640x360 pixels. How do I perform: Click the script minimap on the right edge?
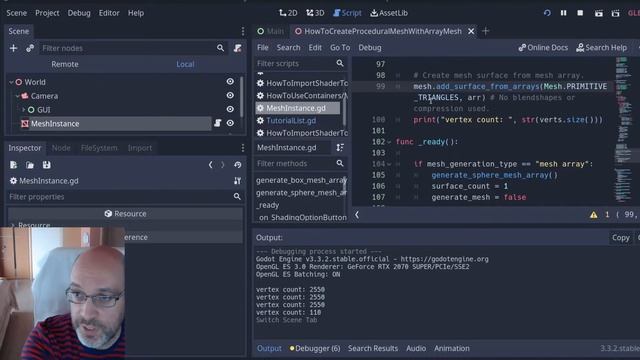(623, 131)
